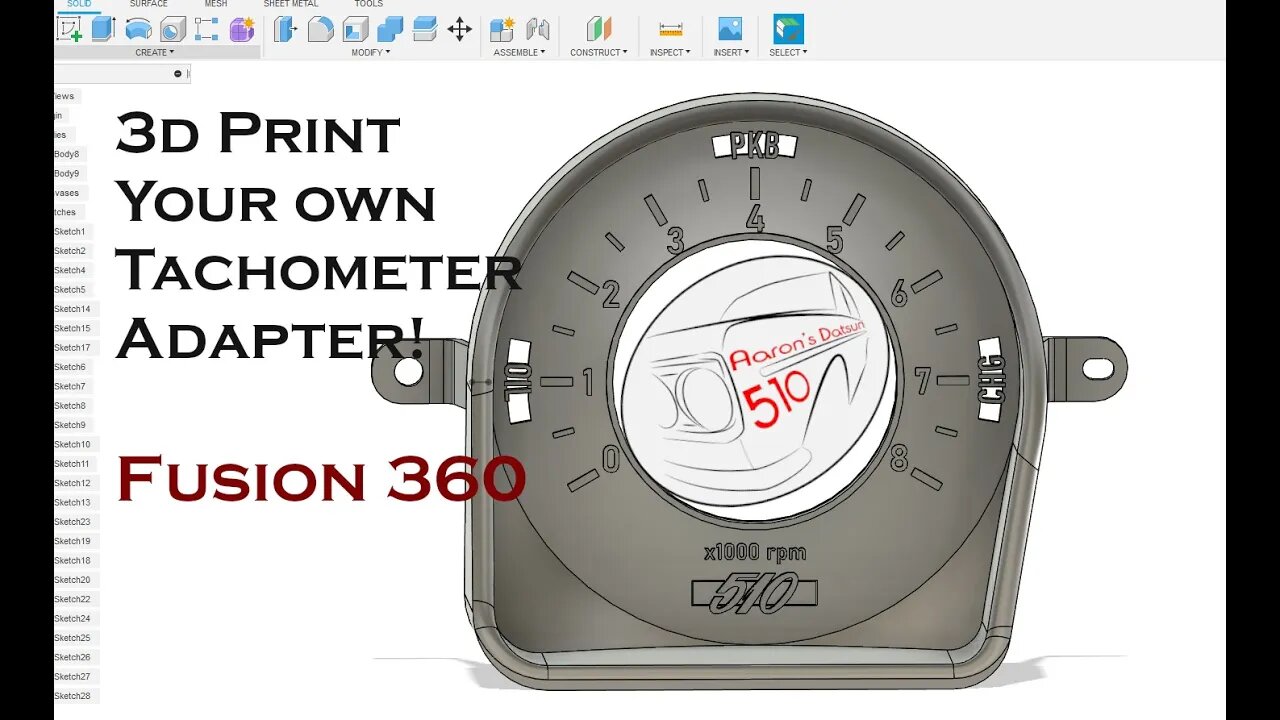Select Sketch12 in the browser

point(72,483)
